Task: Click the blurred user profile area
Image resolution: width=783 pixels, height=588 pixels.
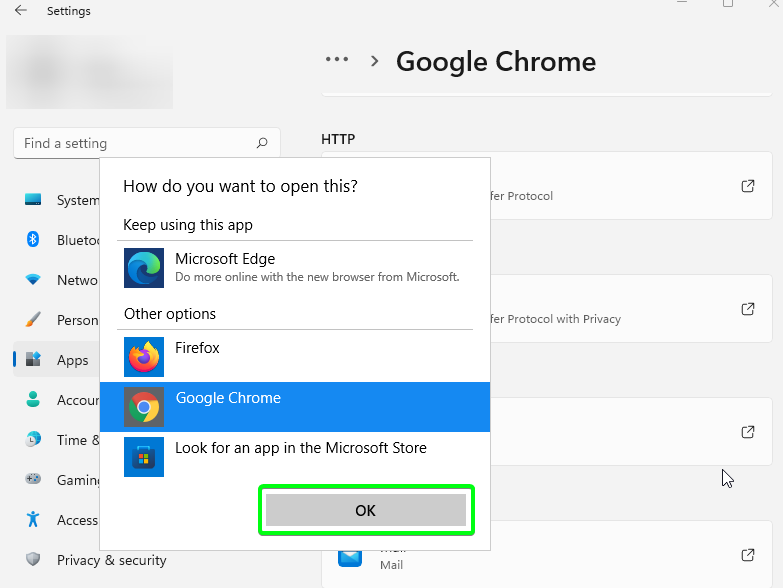Action: pyautogui.click(x=89, y=72)
